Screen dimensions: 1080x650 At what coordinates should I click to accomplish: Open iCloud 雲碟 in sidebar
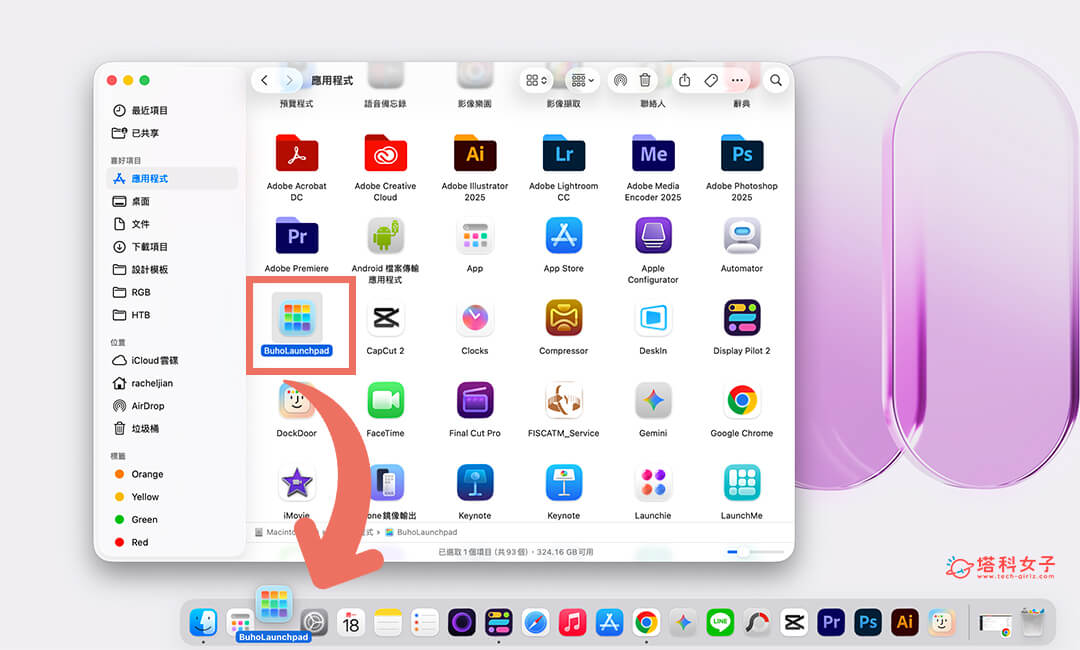172,360
